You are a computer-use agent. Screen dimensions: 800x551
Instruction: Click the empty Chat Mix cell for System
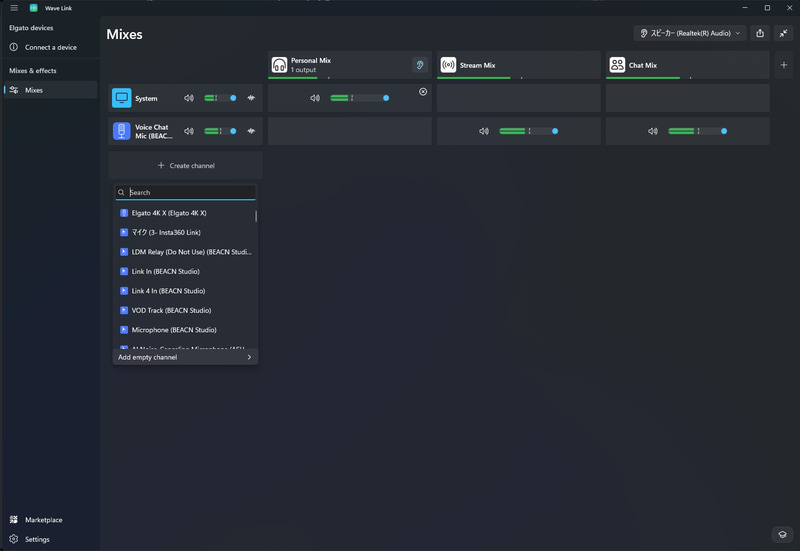point(687,98)
